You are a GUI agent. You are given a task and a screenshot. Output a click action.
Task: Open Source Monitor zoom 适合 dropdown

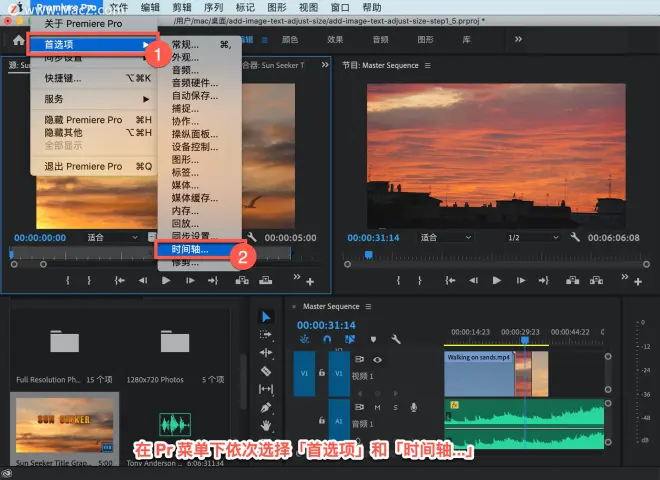[112, 237]
